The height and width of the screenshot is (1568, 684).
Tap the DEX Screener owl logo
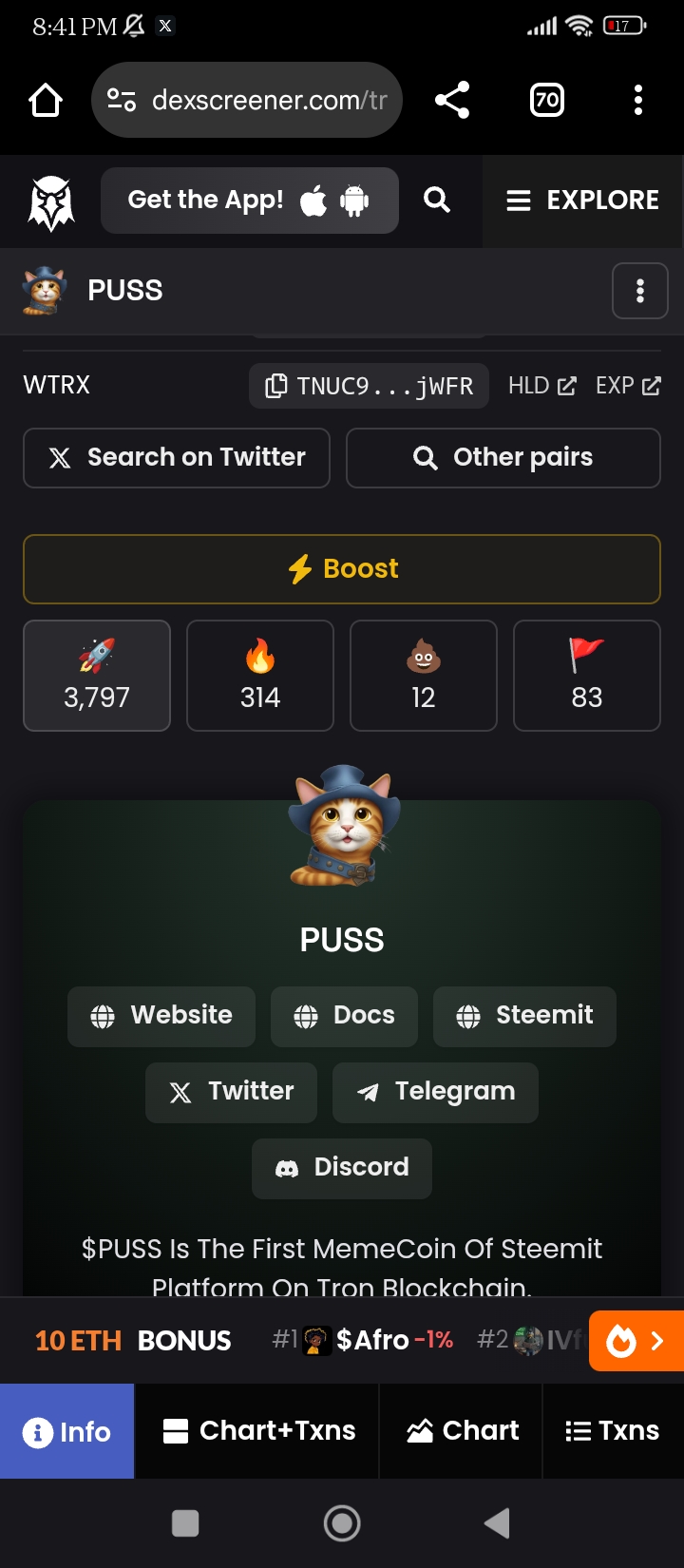[x=51, y=202]
